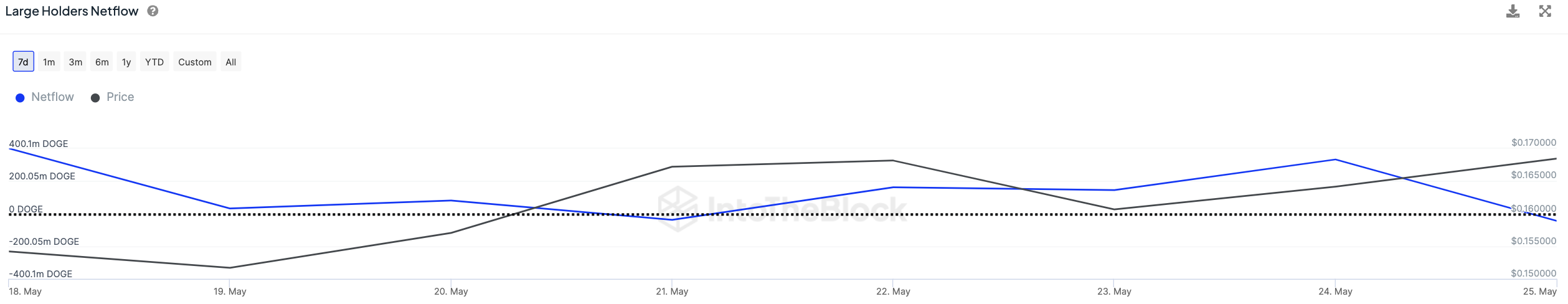Click the 23. May date label
This screenshot has height=304, width=1568.
pyautogui.click(x=1114, y=292)
